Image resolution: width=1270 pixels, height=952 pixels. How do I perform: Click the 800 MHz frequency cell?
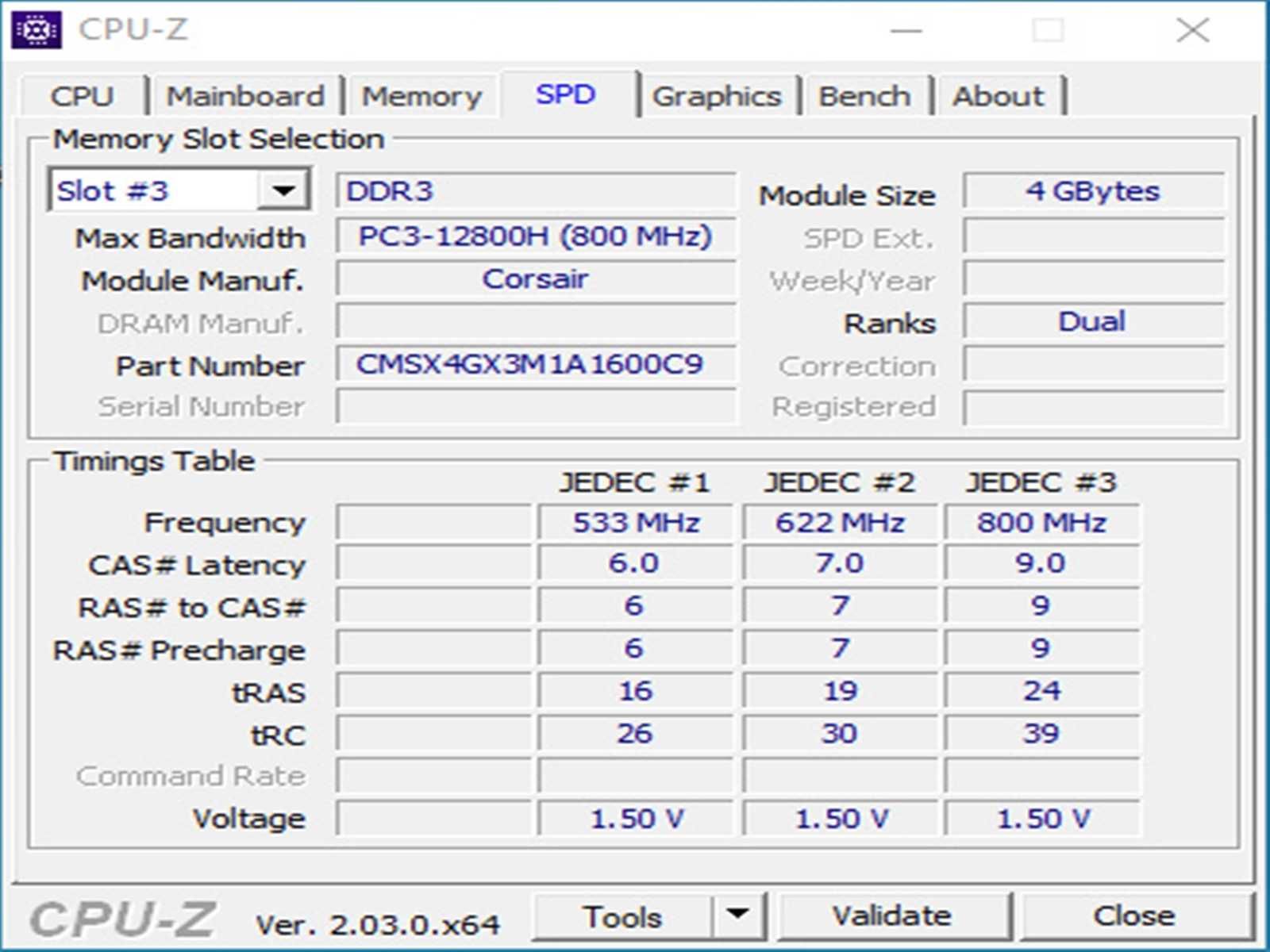tap(1042, 522)
